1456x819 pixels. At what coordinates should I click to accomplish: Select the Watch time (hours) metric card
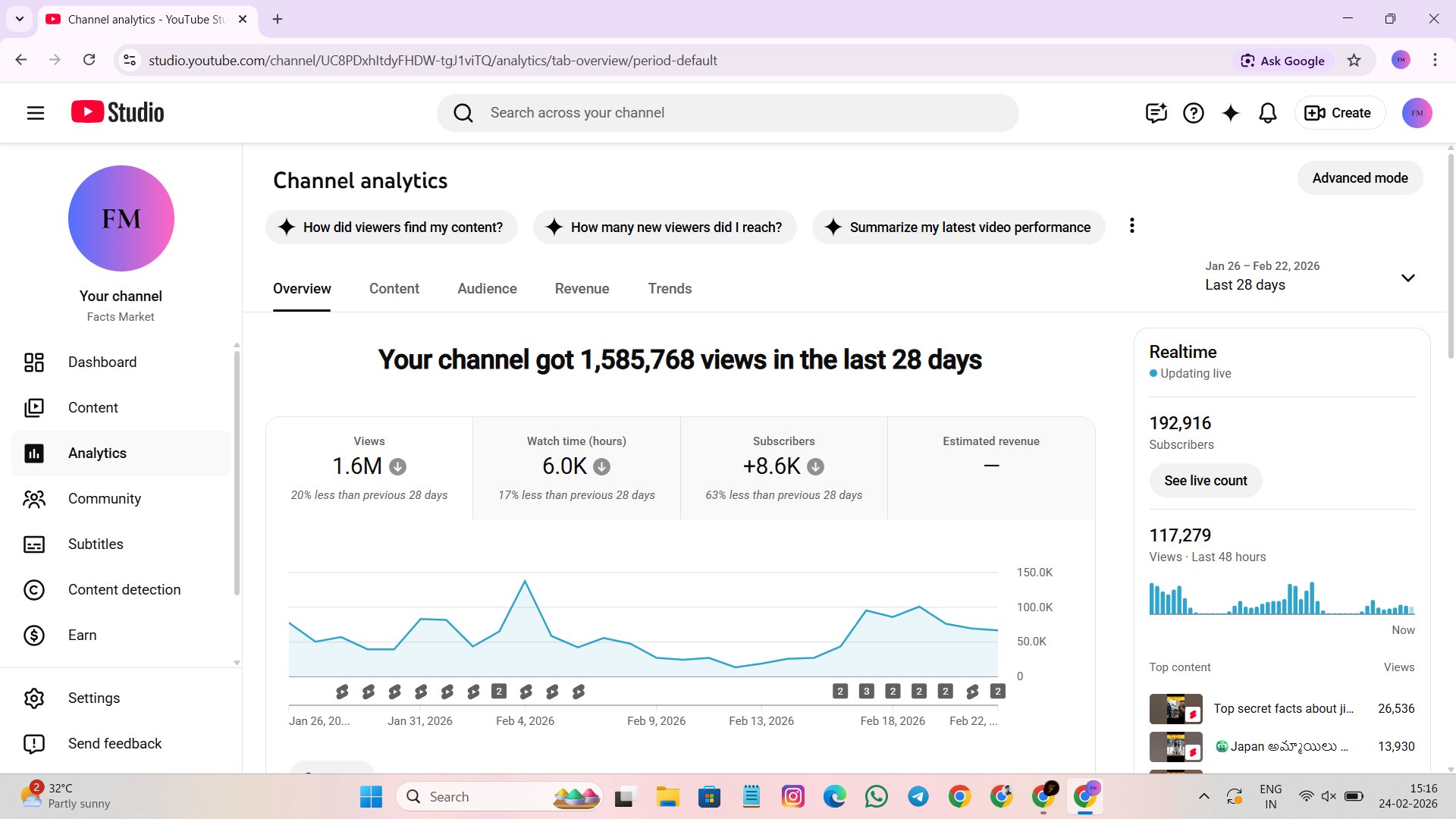pos(576,468)
